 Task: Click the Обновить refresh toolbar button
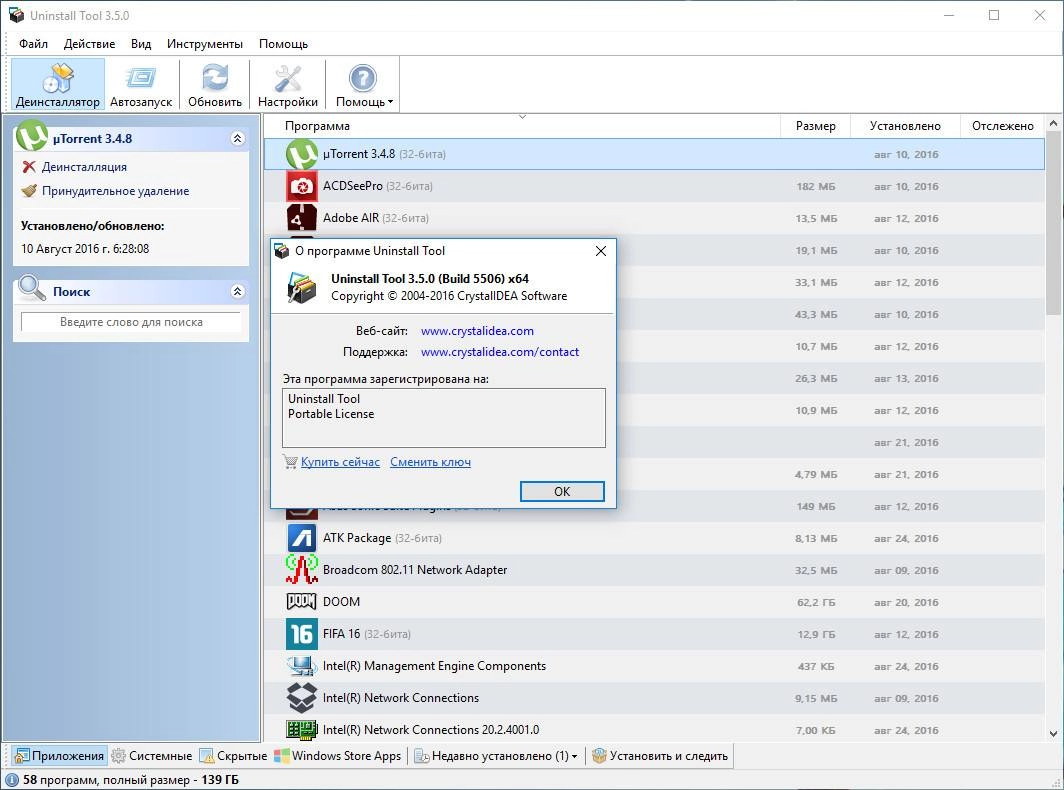click(215, 84)
